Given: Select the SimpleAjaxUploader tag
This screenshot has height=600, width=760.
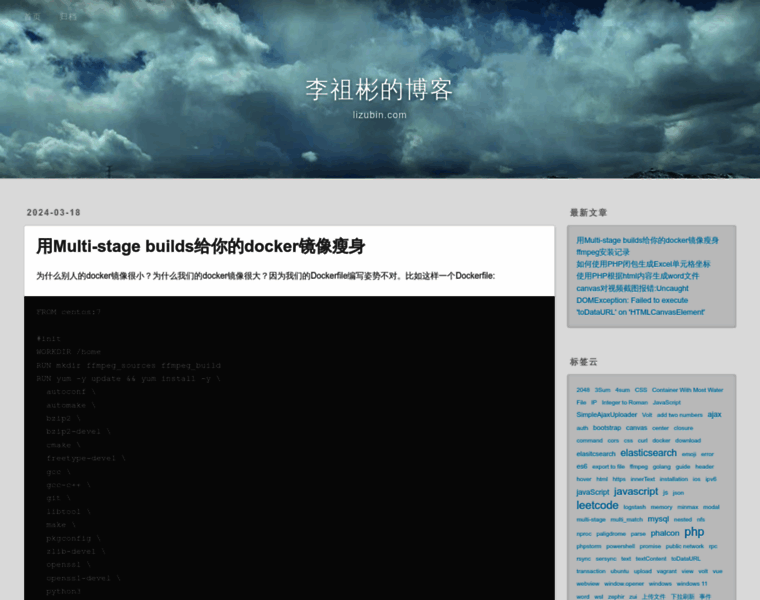Looking at the screenshot, I should 607,415.
